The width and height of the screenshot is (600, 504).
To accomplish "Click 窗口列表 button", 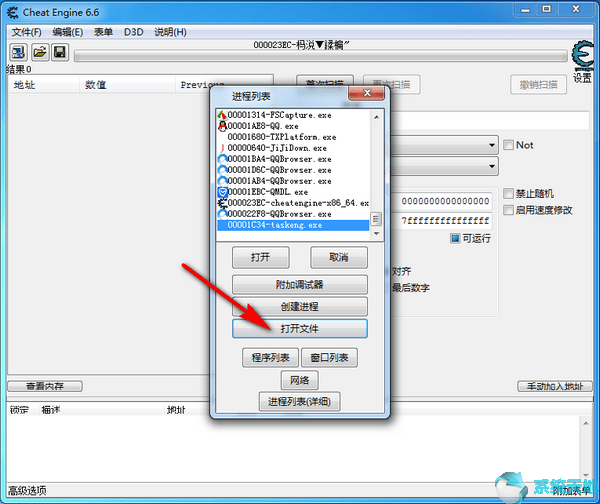I will pyautogui.click(x=329, y=358).
